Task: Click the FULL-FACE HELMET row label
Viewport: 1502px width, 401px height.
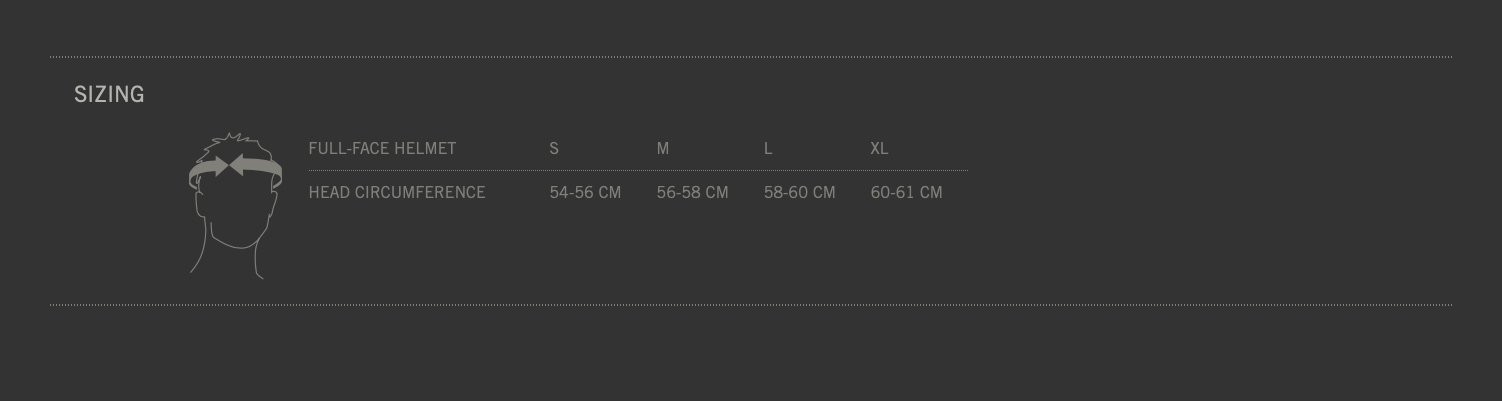Action: [382, 148]
